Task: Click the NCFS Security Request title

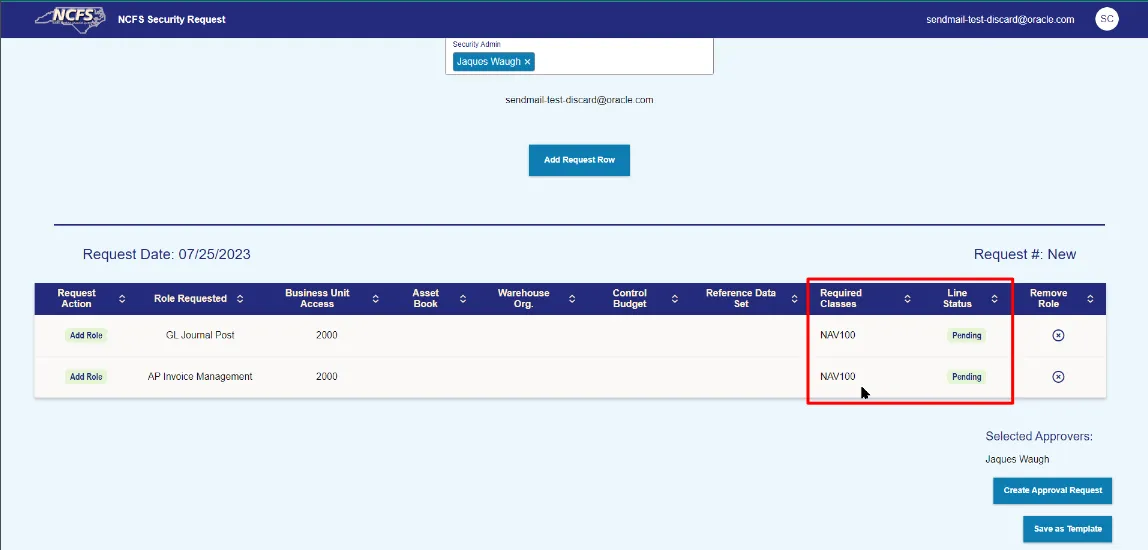Action: click(x=171, y=19)
